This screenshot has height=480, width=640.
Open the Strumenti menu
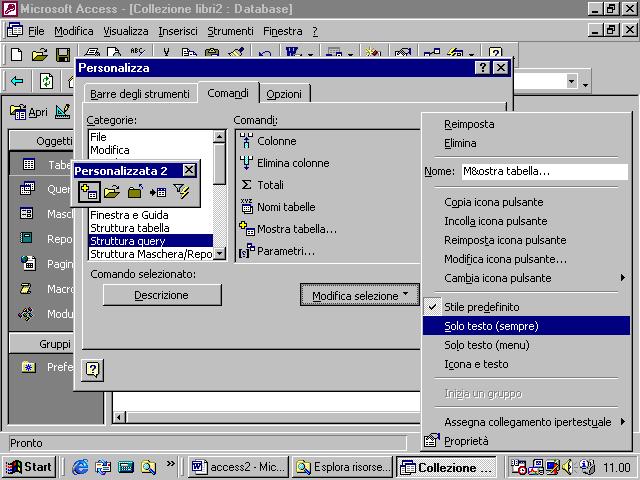230,31
